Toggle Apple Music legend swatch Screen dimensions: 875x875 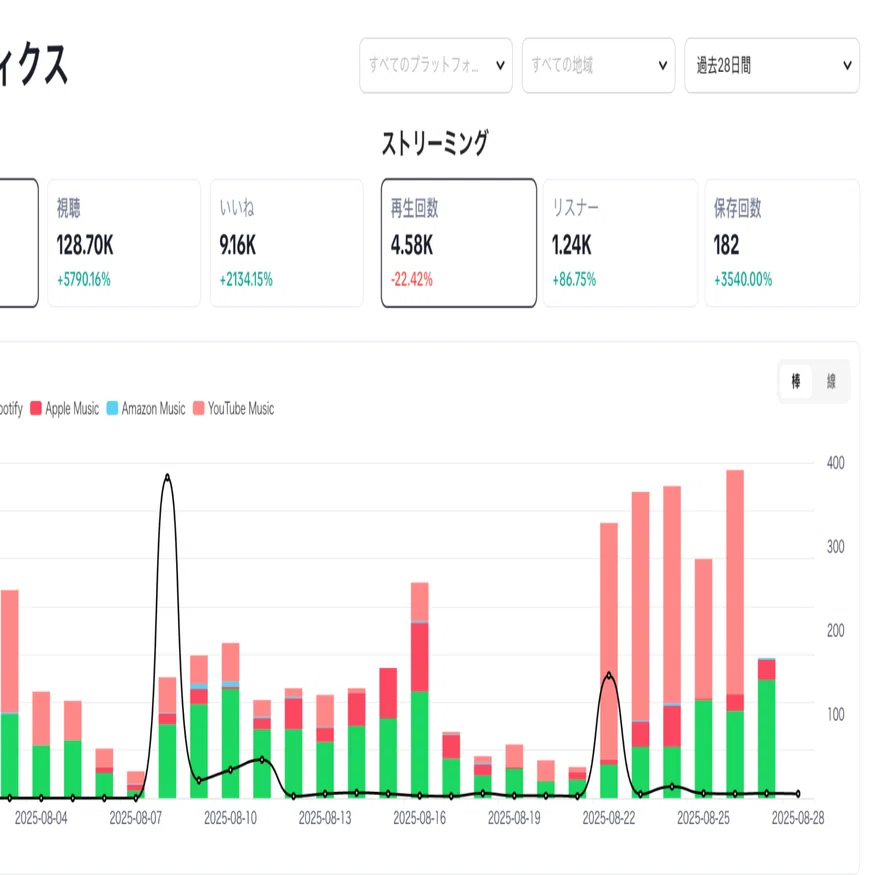click(x=36, y=408)
